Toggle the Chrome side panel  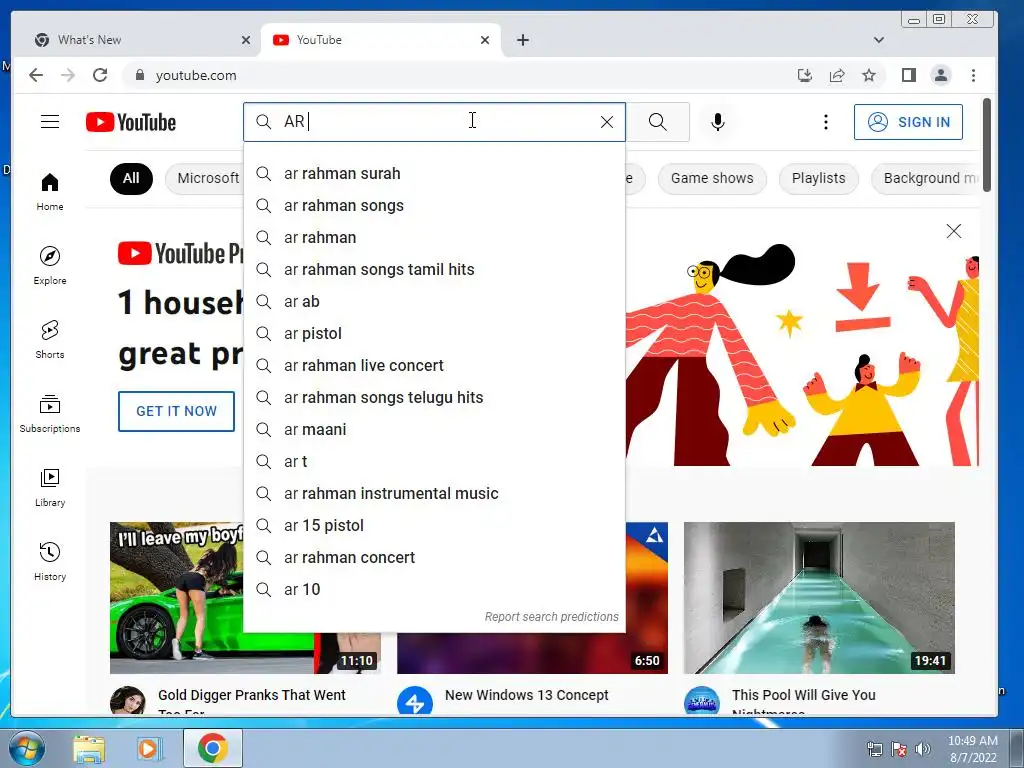[x=908, y=75]
